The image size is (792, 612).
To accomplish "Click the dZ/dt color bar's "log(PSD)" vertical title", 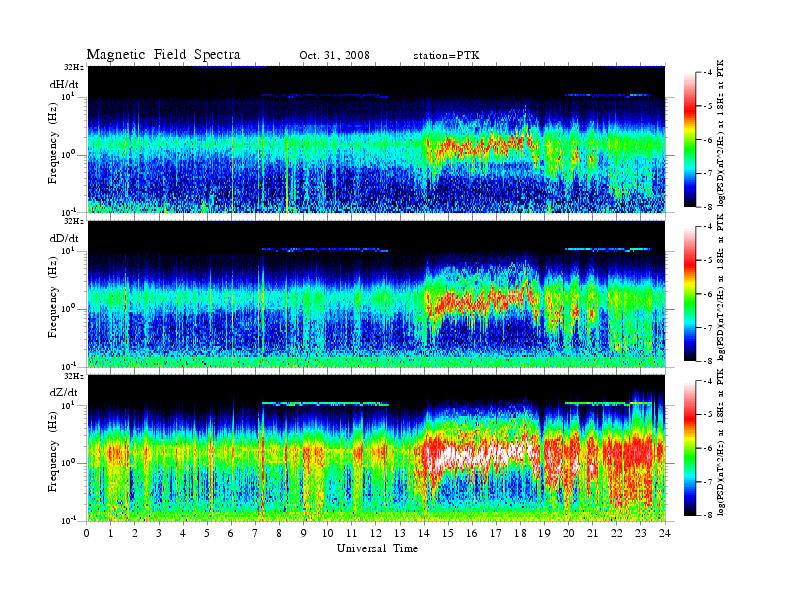I will (720, 442).
